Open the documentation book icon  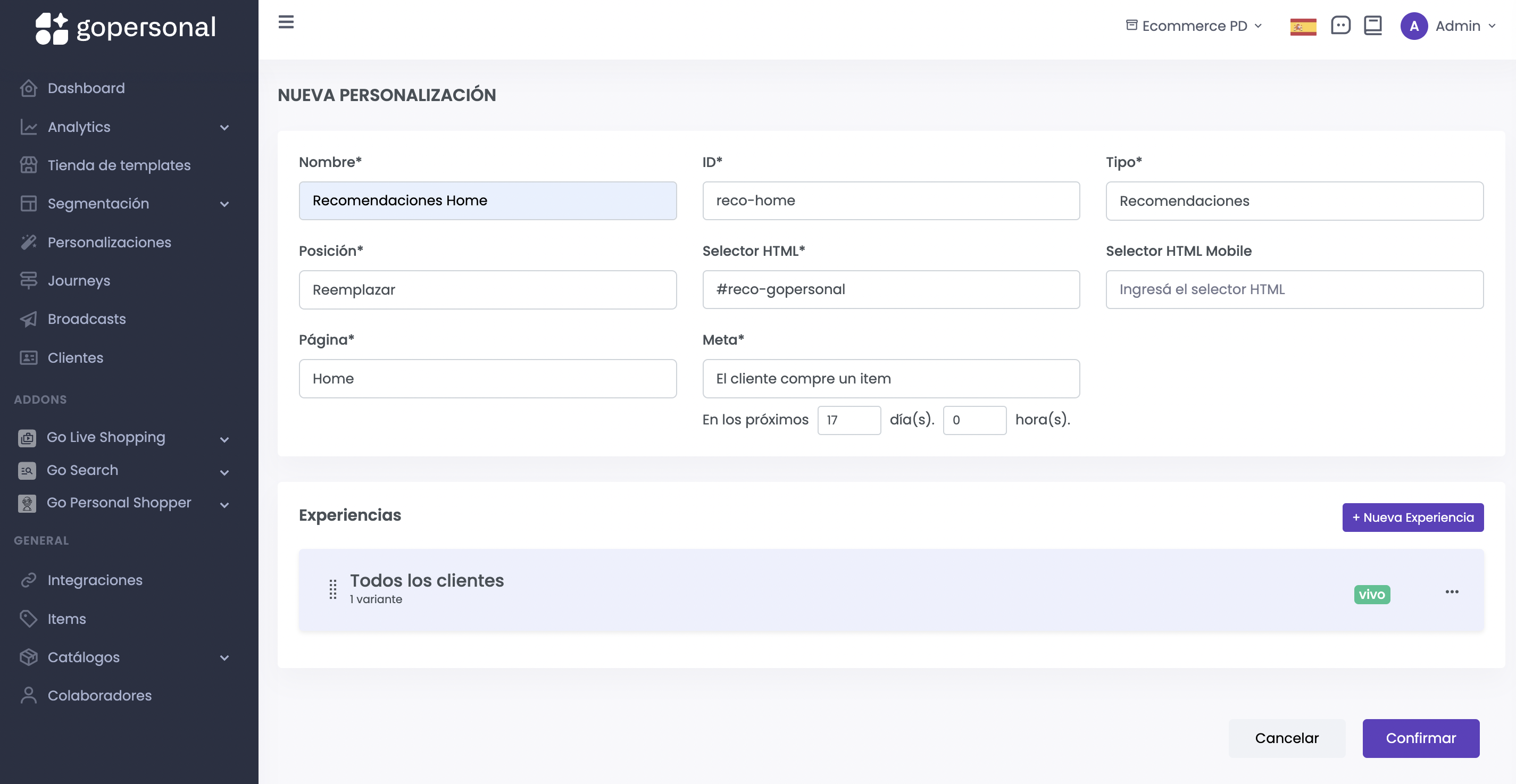pos(1372,26)
